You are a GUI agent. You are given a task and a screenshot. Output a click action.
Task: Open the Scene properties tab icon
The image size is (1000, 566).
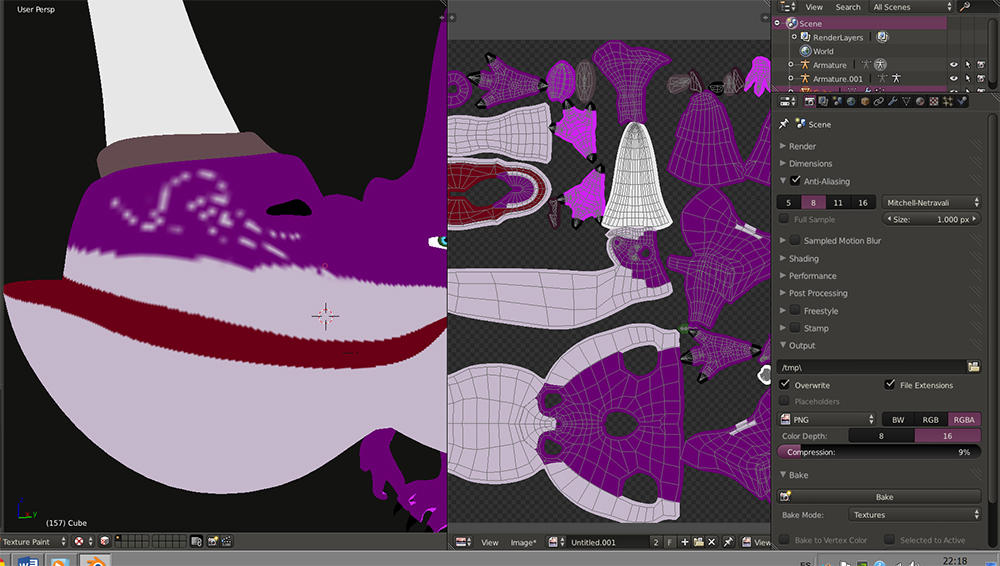click(x=837, y=101)
